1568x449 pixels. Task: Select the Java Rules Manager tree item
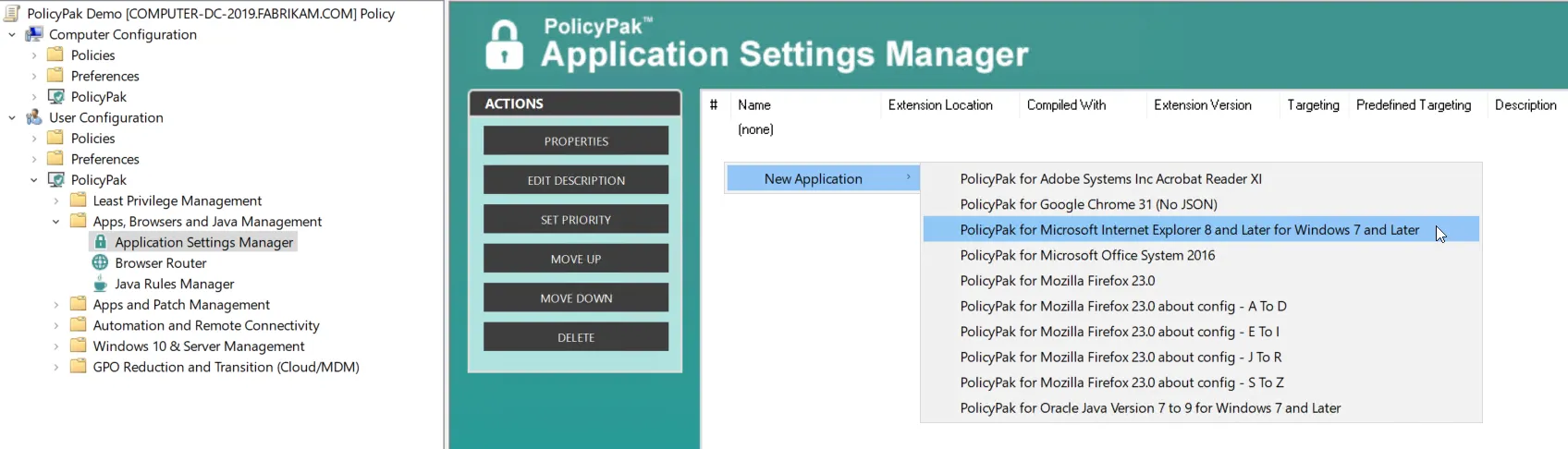175,284
